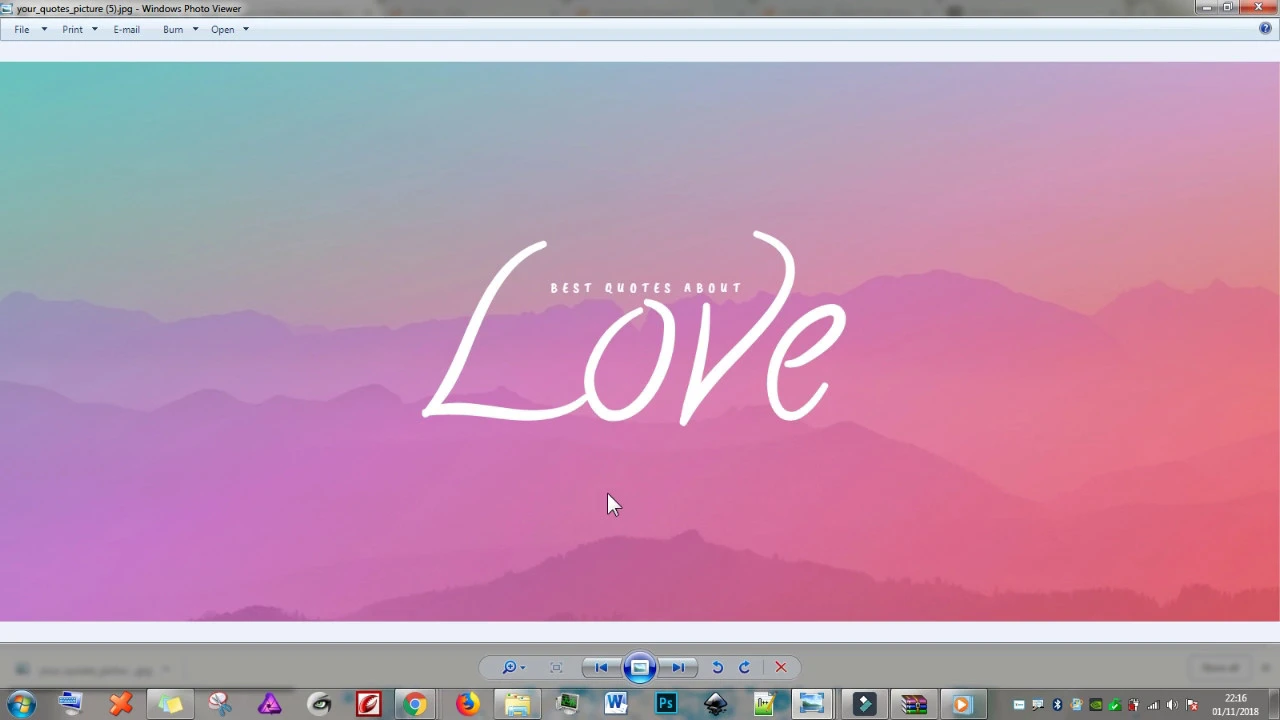Image resolution: width=1280 pixels, height=720 pixels.
Task: Click the Love quotes picture
Action: 640,342
